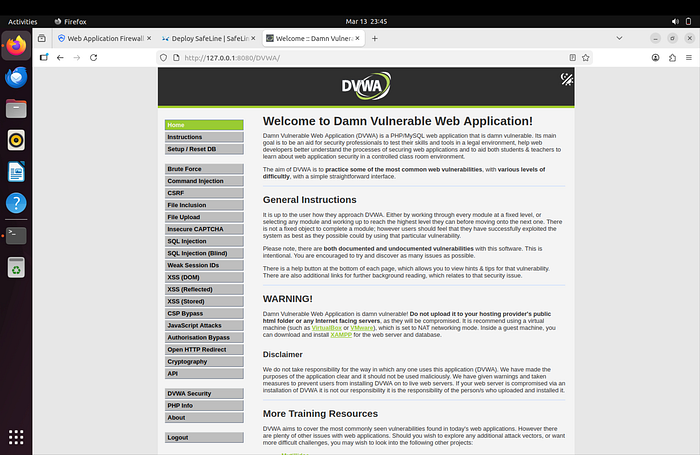Open the JavaScript Attacks module
The width and height of the screenshot is (700, 455).
(x=204, y=326)
